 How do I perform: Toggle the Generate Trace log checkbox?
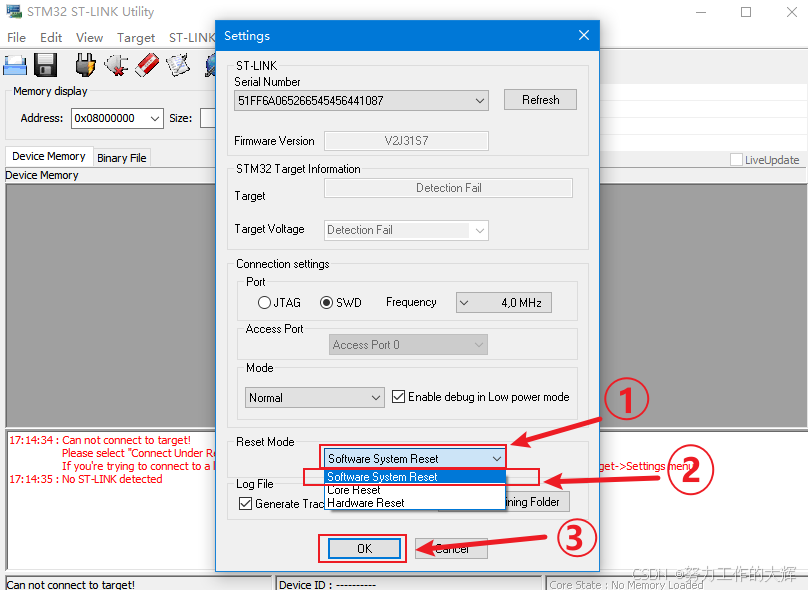[245, 503]
